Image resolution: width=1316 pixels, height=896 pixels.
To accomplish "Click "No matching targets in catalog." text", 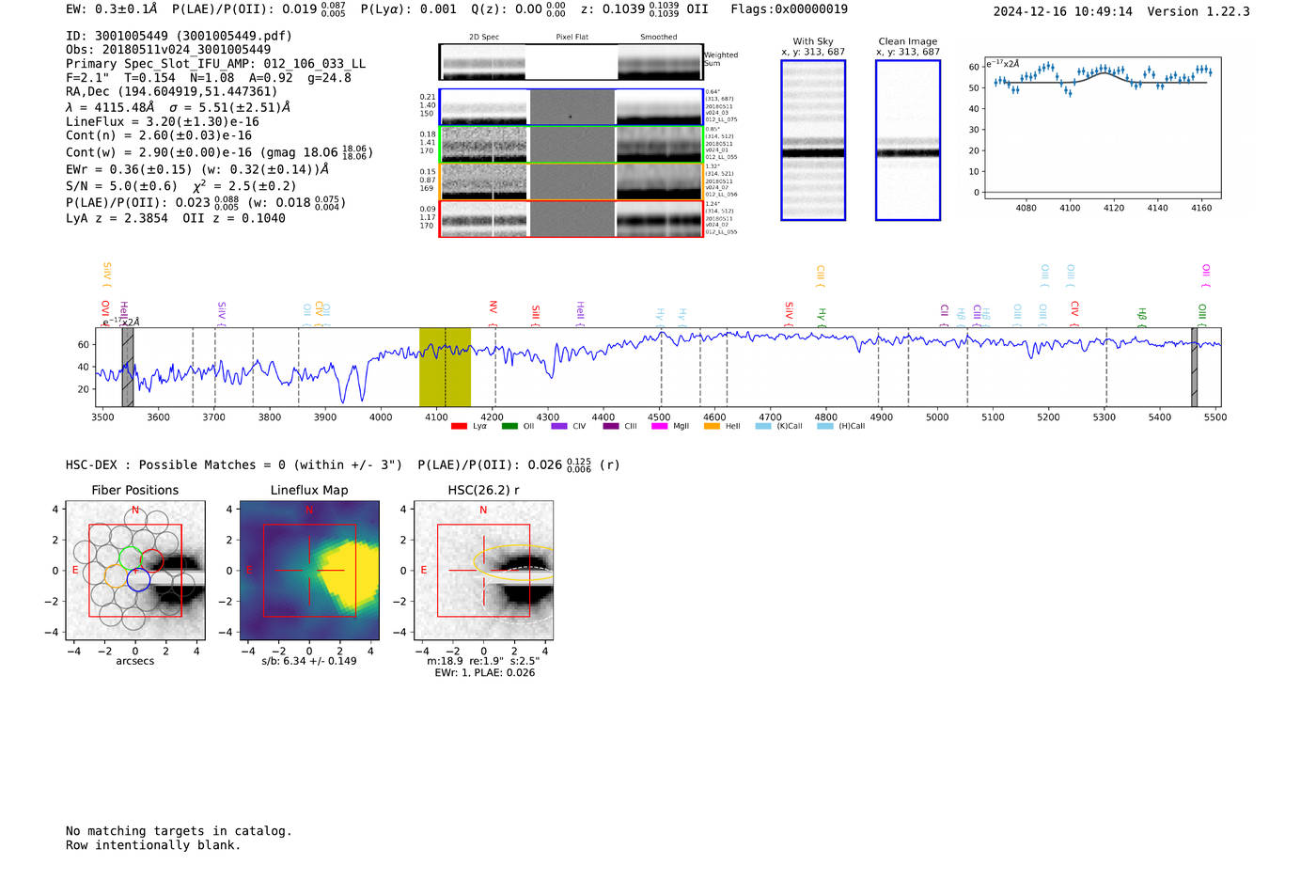I will [x=179, y=831].
